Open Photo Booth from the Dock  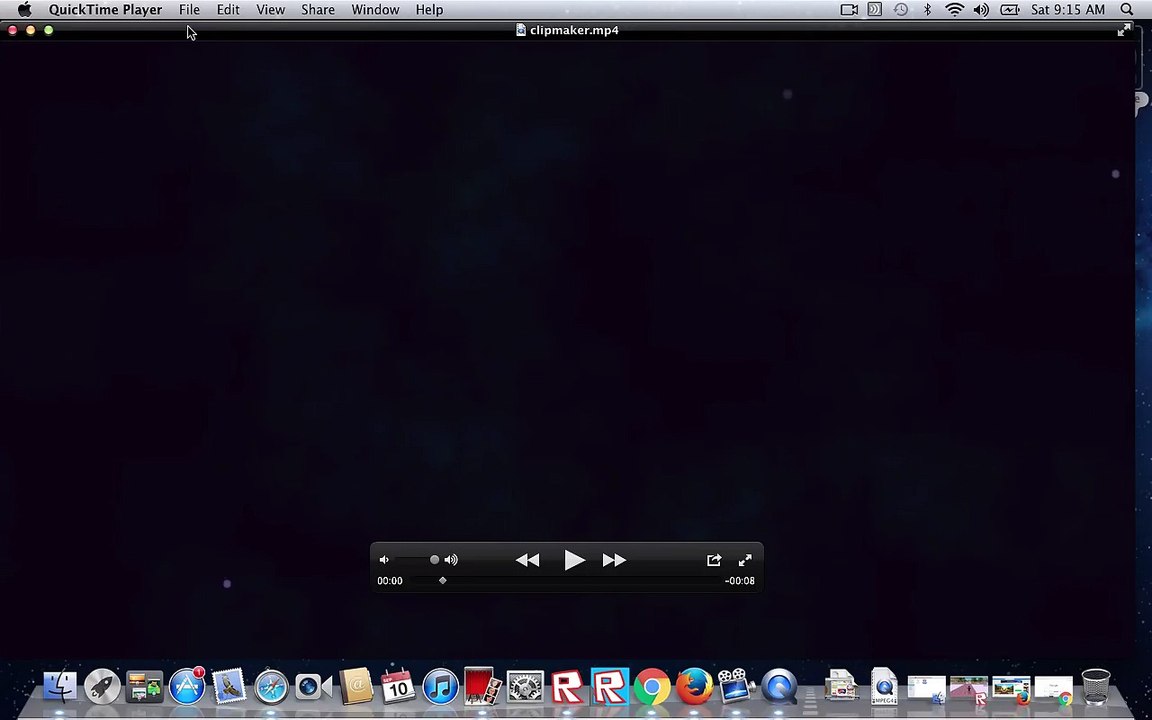483,687
